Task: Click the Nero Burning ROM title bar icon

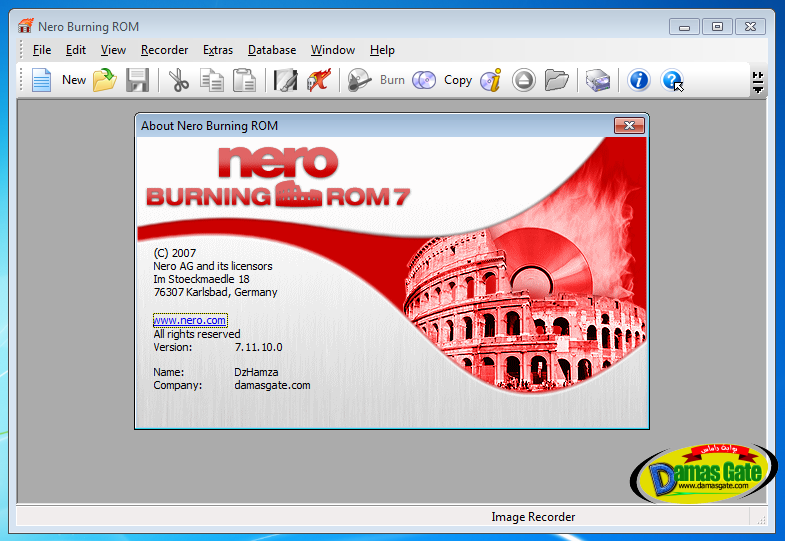Action: tap(26, 26)
